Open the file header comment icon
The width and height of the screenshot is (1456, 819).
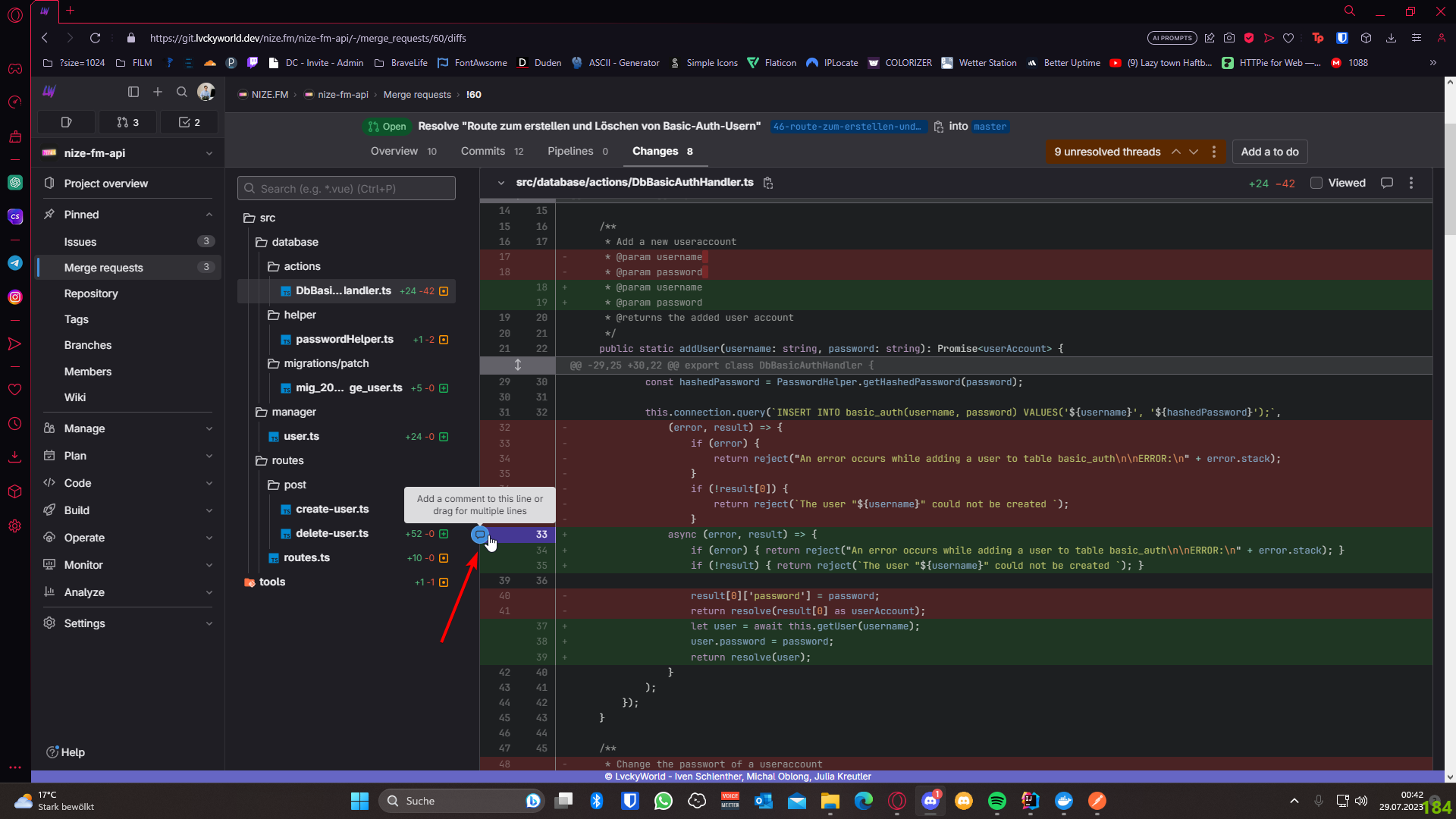click(1387, 183)
